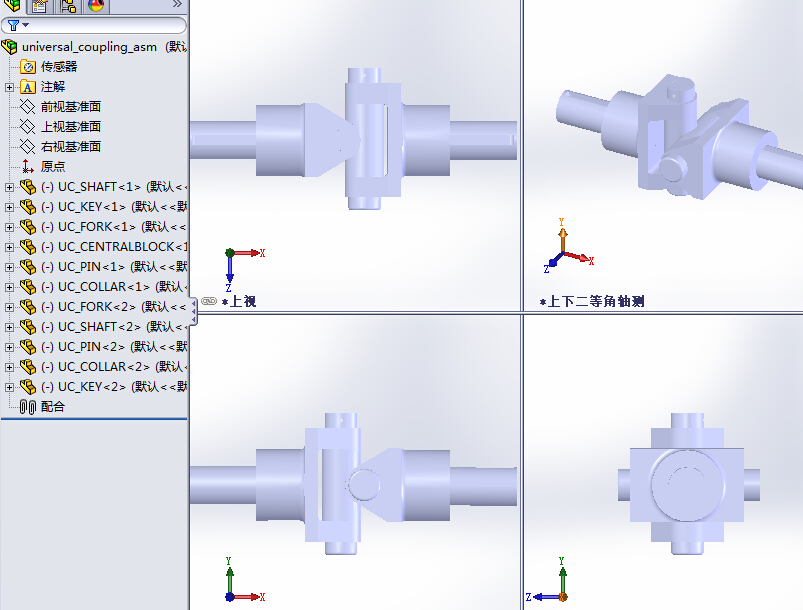Expand the UC_PIN<1> component
803x610 pixels.
click(9, 267)
